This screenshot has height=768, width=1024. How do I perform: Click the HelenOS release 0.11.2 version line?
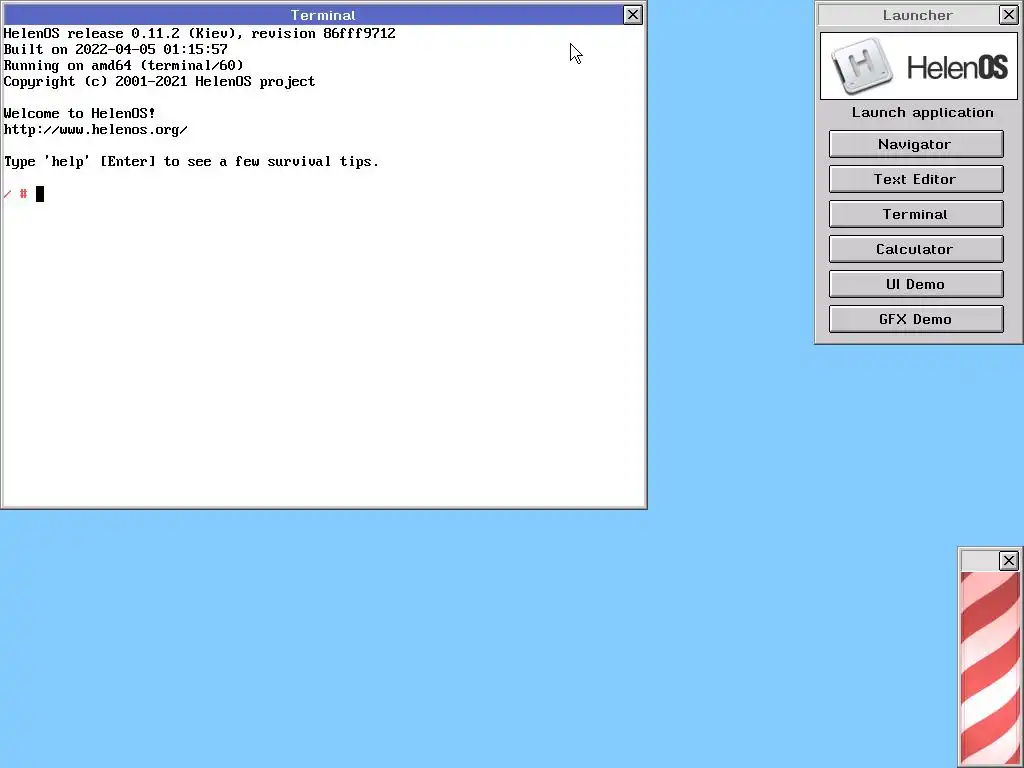click(x=199, y=33)
